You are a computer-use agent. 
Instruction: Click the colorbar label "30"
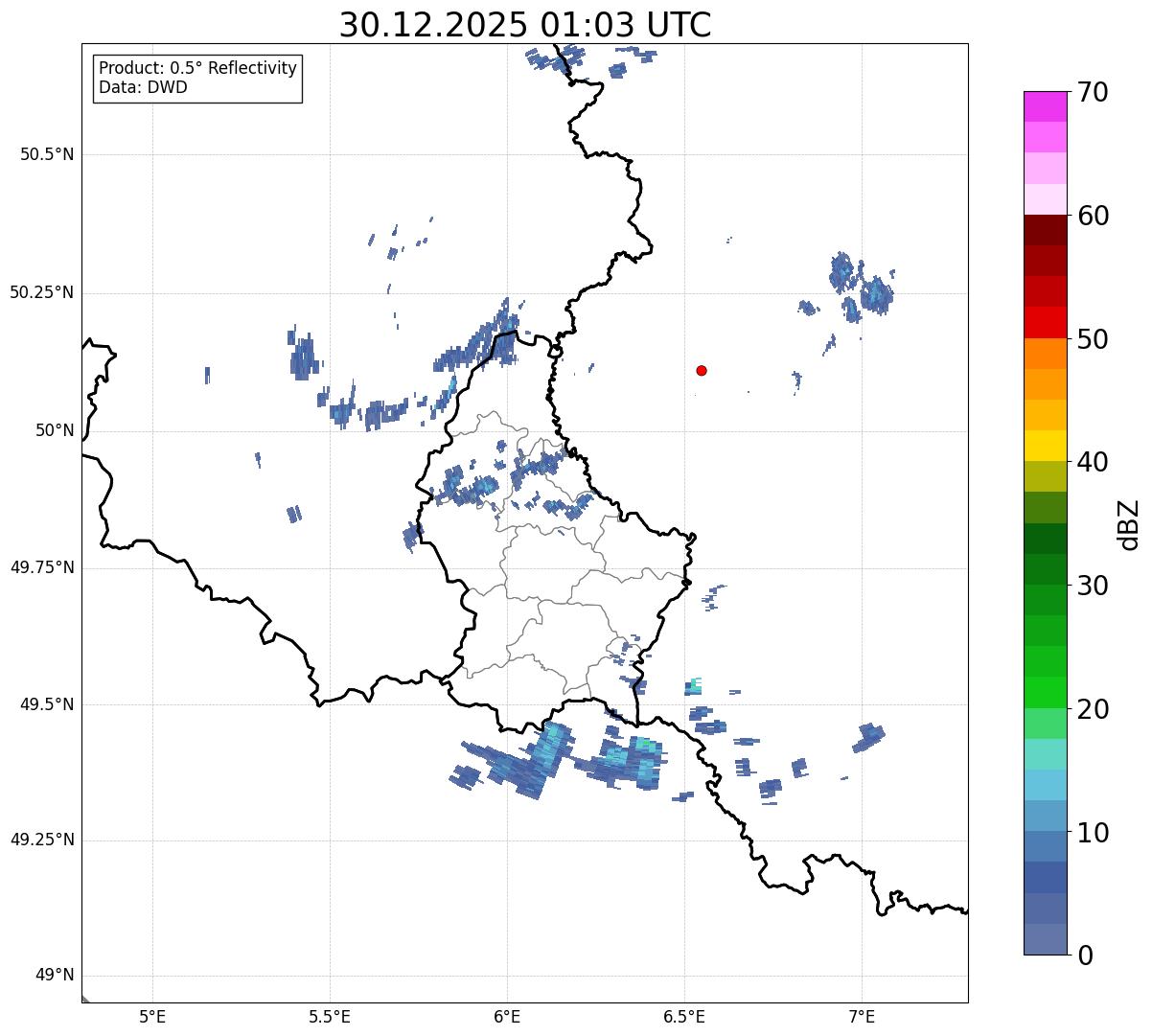coord(1094,586)
